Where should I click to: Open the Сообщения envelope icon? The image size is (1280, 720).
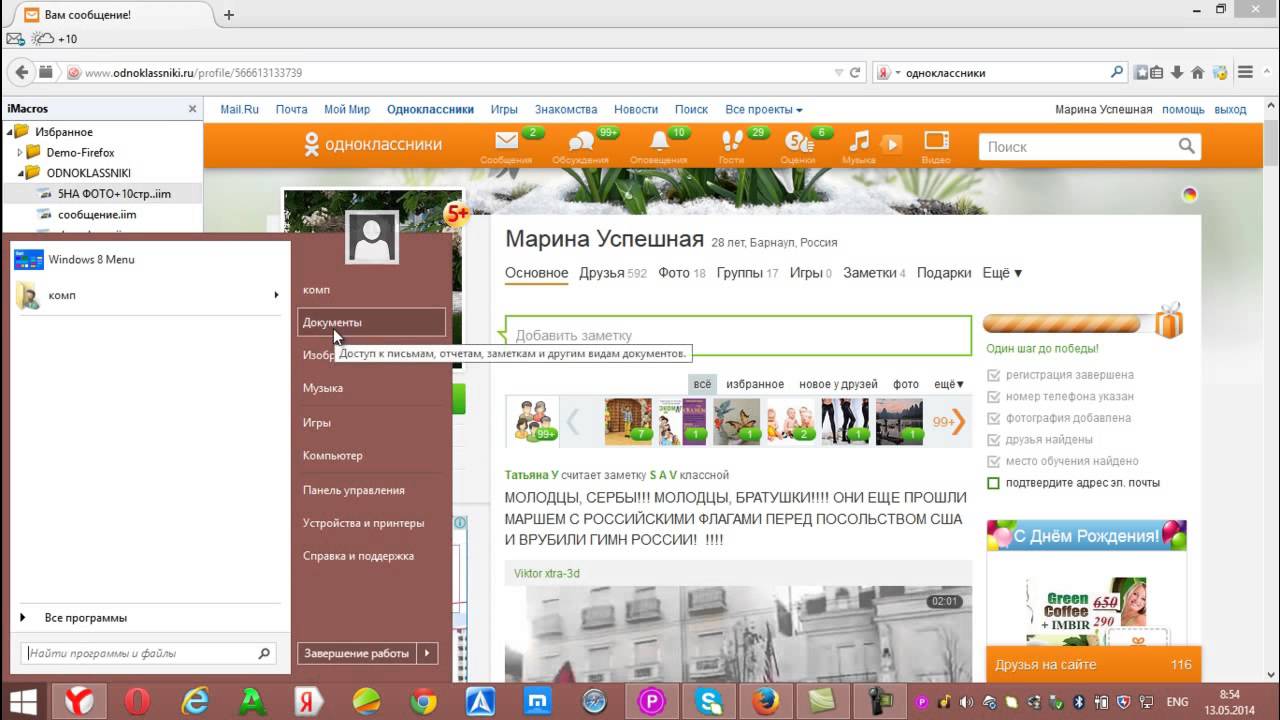[506, 142]
